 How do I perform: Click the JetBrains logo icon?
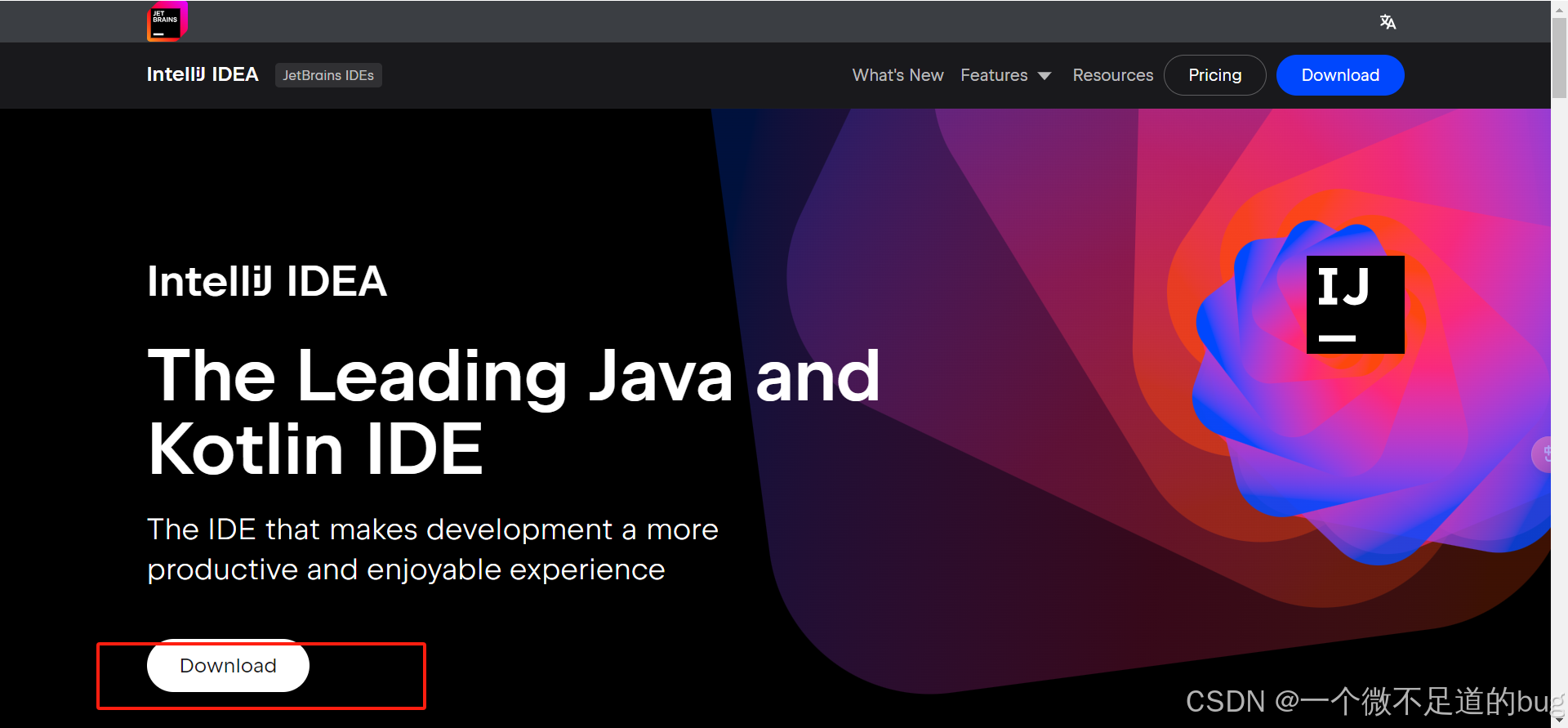coord(167,22)
